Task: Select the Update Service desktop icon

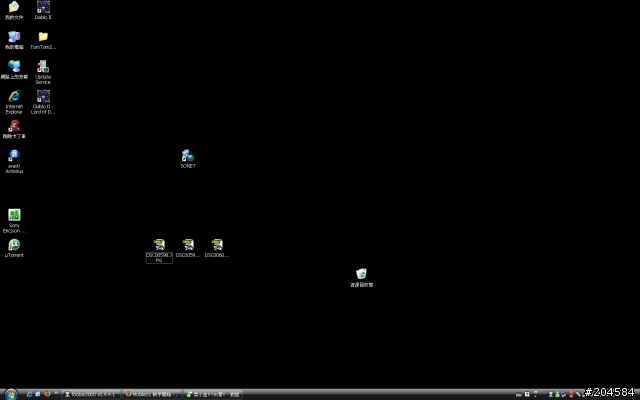Action: (43, 72)
